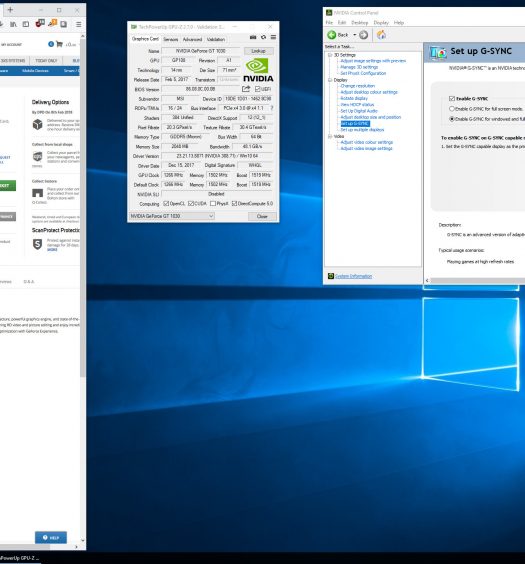Viewport: 525px width, 564px height.
Task: Toggle the DirectCompute 5.0 checkbox
Action: click(x=234, y=204)
